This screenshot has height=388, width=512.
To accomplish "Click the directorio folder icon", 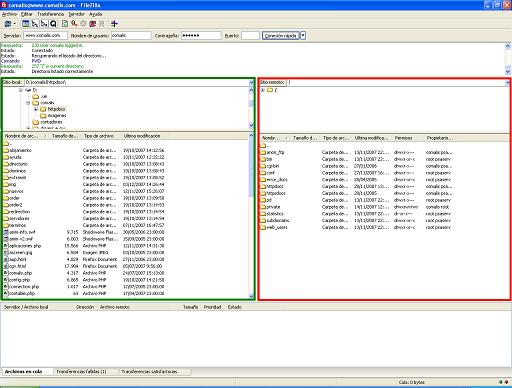I will [x=6, y=164].
